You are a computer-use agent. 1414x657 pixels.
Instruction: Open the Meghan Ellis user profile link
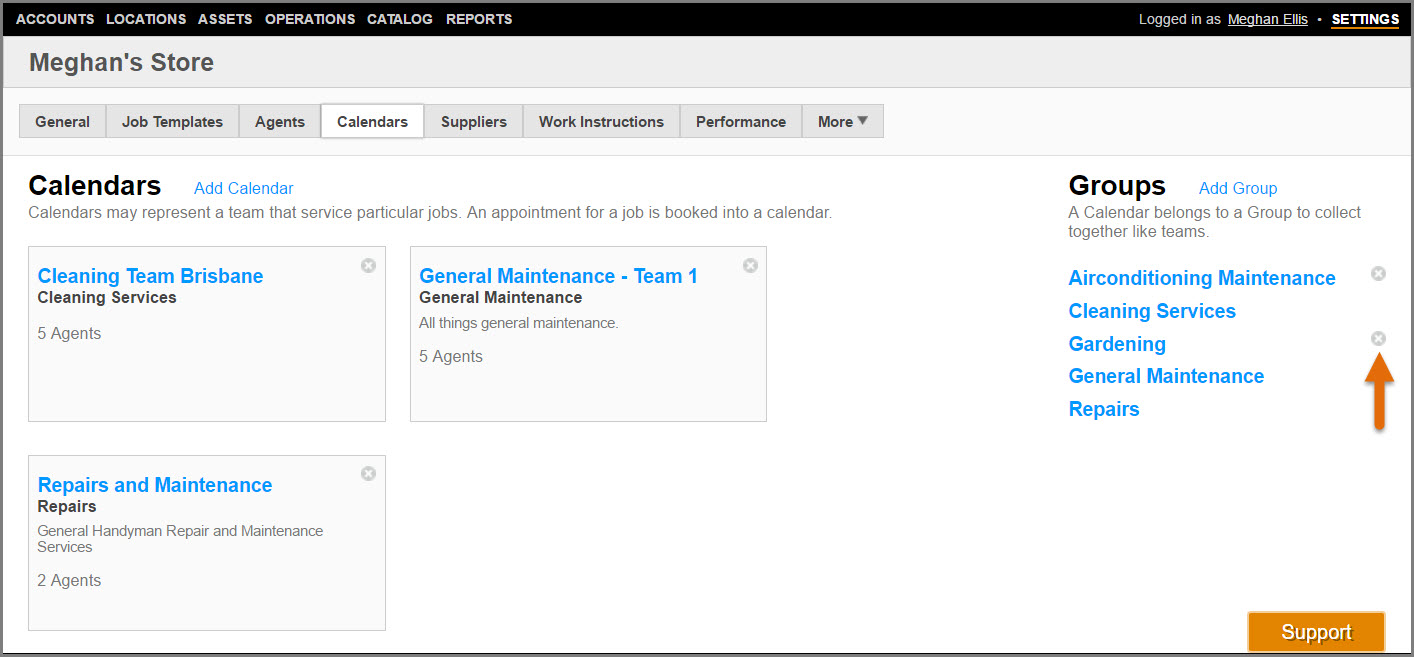click(1267, 19)
